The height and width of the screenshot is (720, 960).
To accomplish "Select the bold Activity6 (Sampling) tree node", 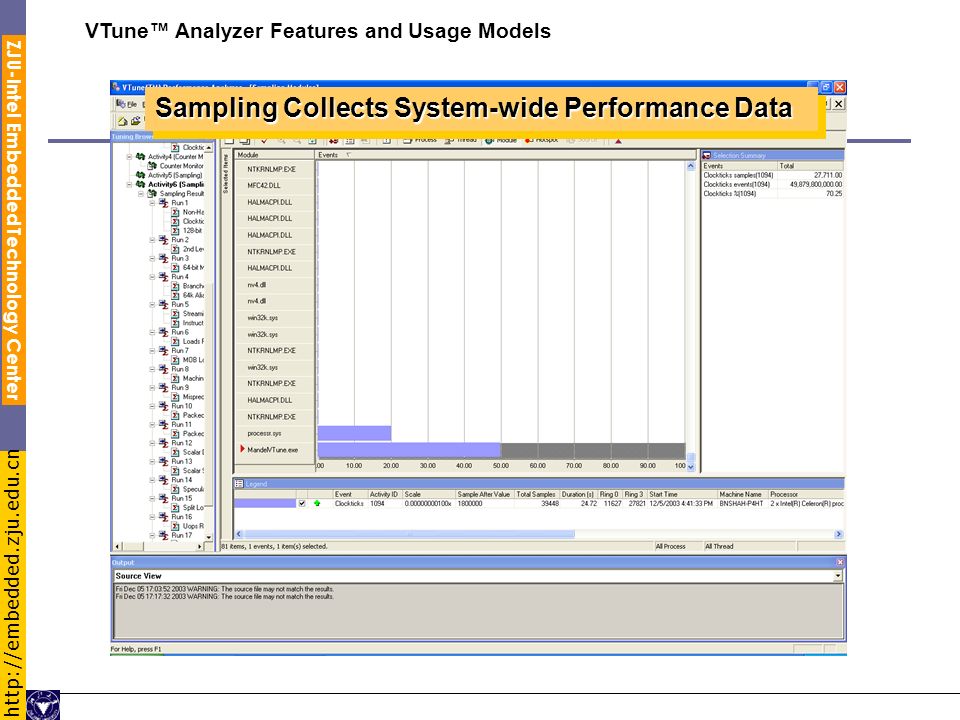I will (176, 184).
